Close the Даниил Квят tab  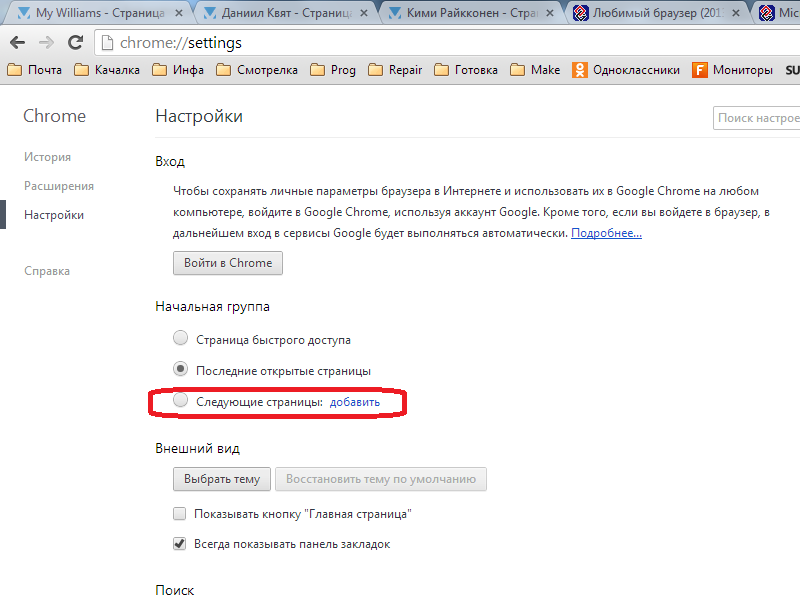tap(364, 13)
